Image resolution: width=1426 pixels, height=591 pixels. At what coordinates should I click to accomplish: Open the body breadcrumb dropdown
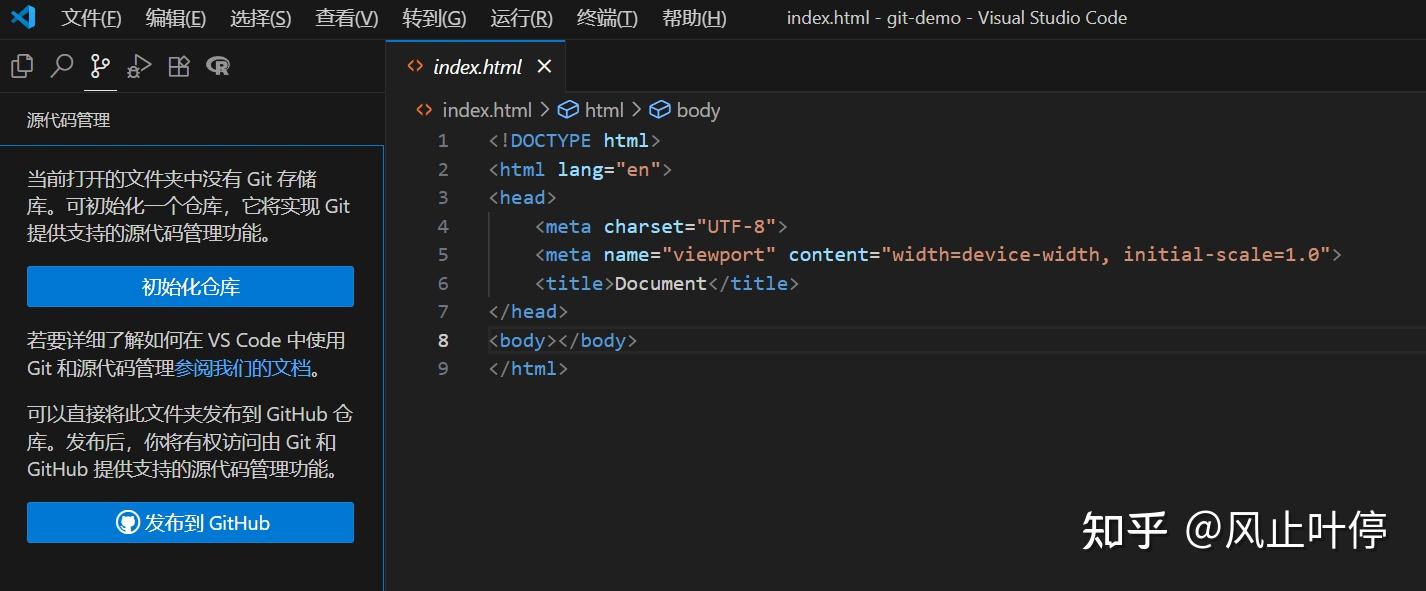(695, 110)
